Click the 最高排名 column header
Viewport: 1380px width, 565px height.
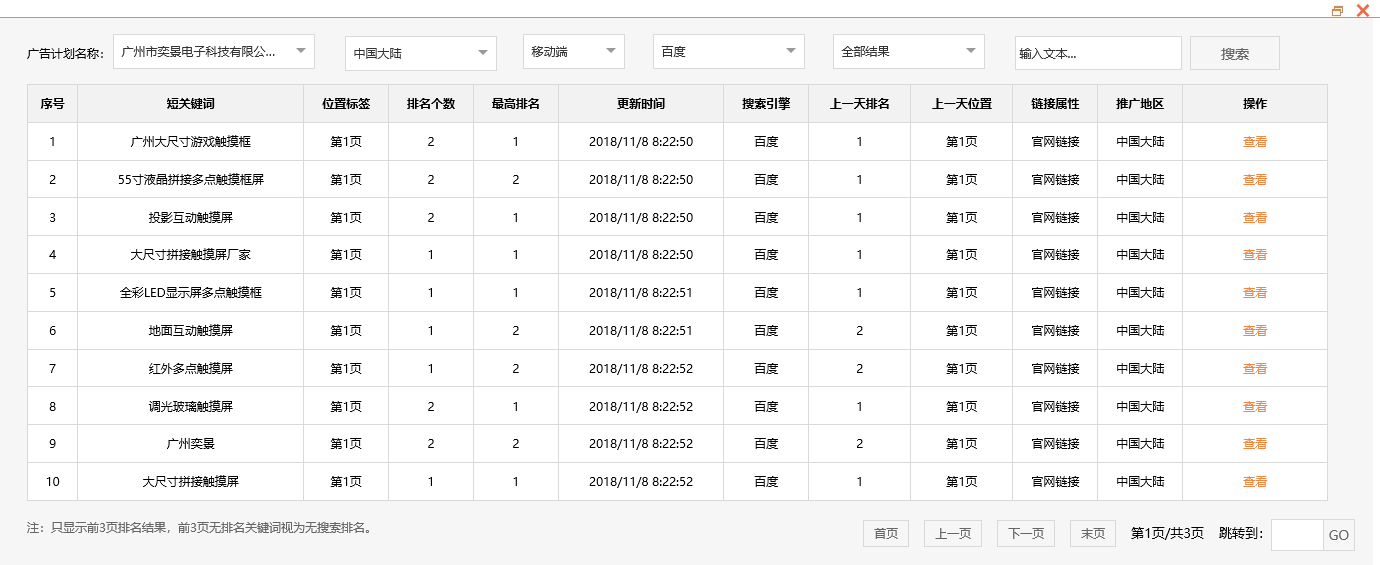(x=516, y=104)
